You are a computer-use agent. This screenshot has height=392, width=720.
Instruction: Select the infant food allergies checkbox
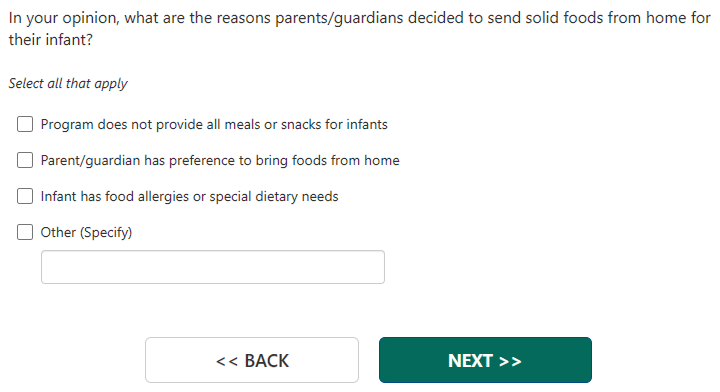tap(25, 196)
